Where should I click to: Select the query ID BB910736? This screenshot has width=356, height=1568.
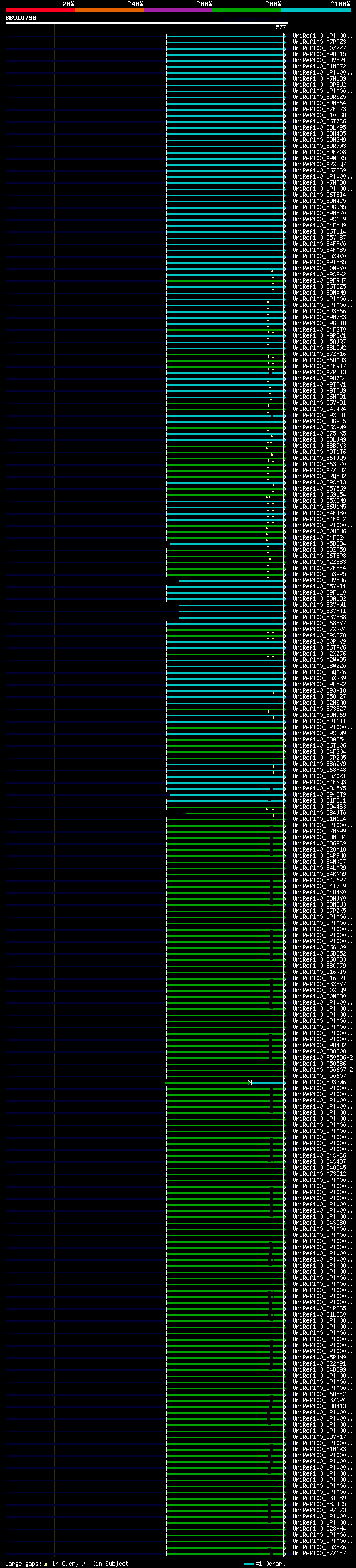coord(21,18)
